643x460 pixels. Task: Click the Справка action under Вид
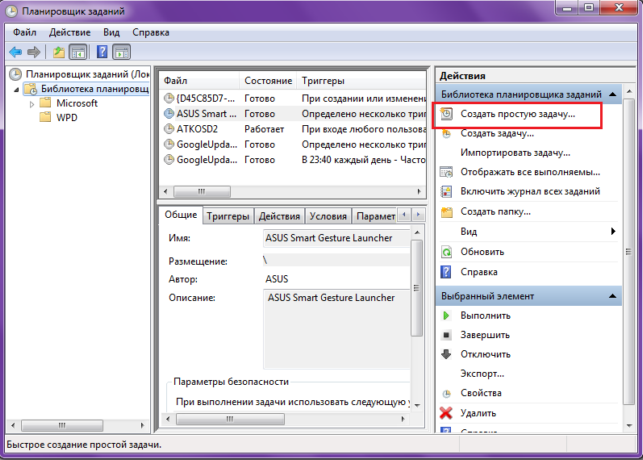click(479, 272)
